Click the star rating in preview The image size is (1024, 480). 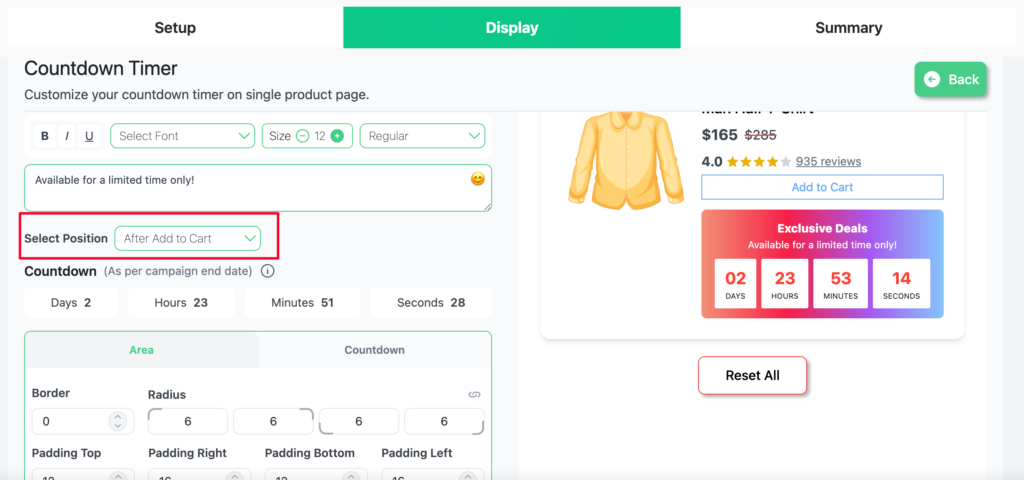point(758,161)
